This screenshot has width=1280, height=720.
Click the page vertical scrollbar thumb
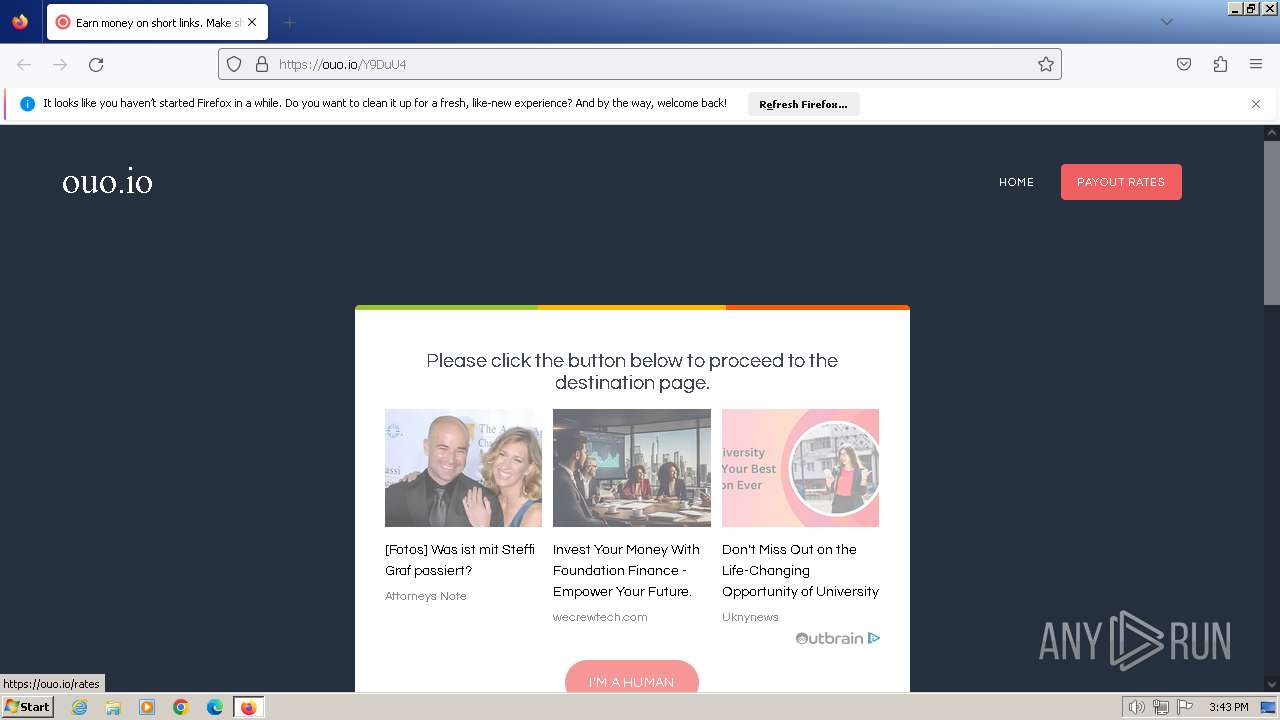click(x=1272, y=222)
